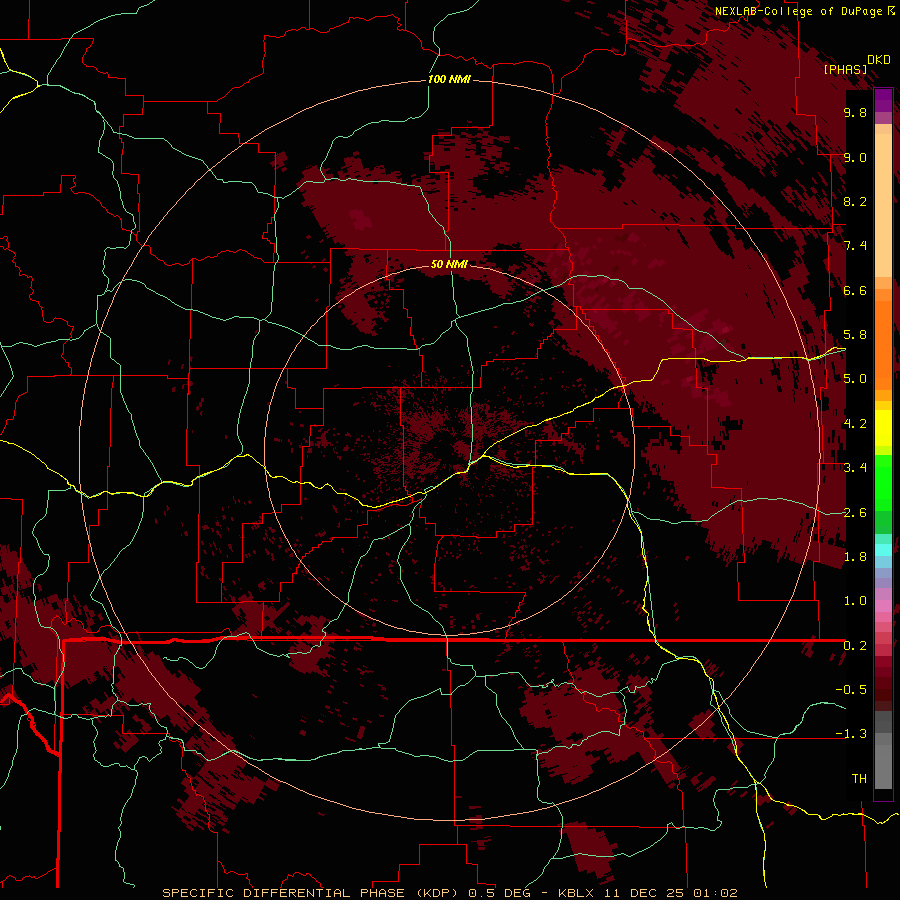
Task: Click the -0.5 legend label
Action: (851, 690)
